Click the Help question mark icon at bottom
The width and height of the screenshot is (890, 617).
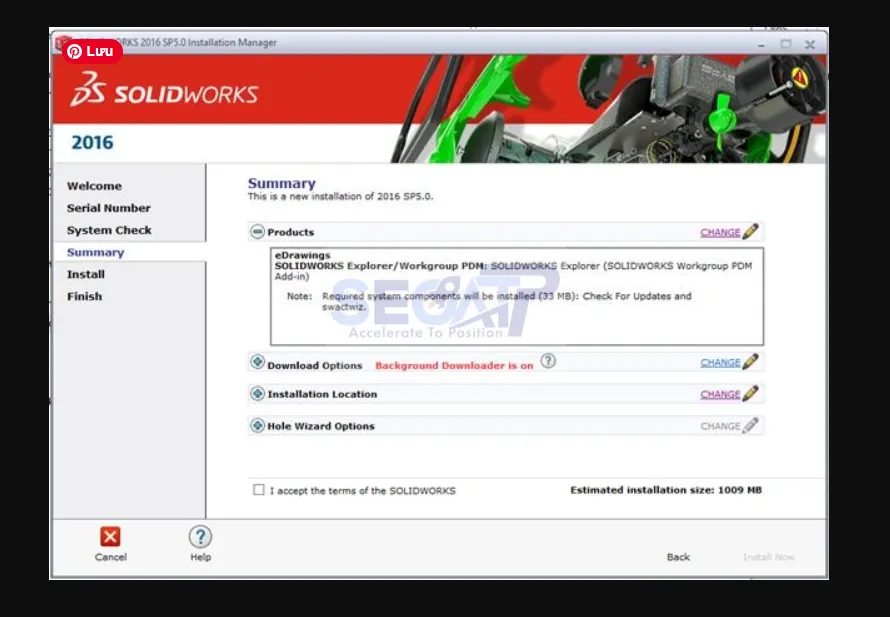tap(200, 534)
